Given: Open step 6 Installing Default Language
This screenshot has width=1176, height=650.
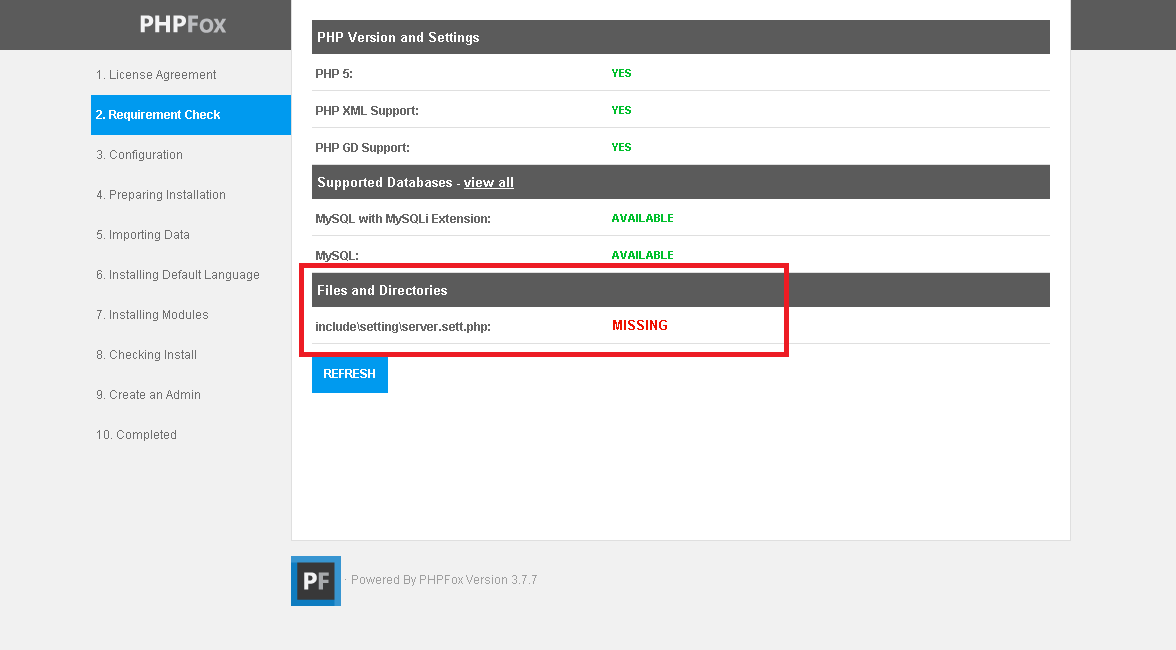Looking at the screenshot, I should click(x=178, y=274).
